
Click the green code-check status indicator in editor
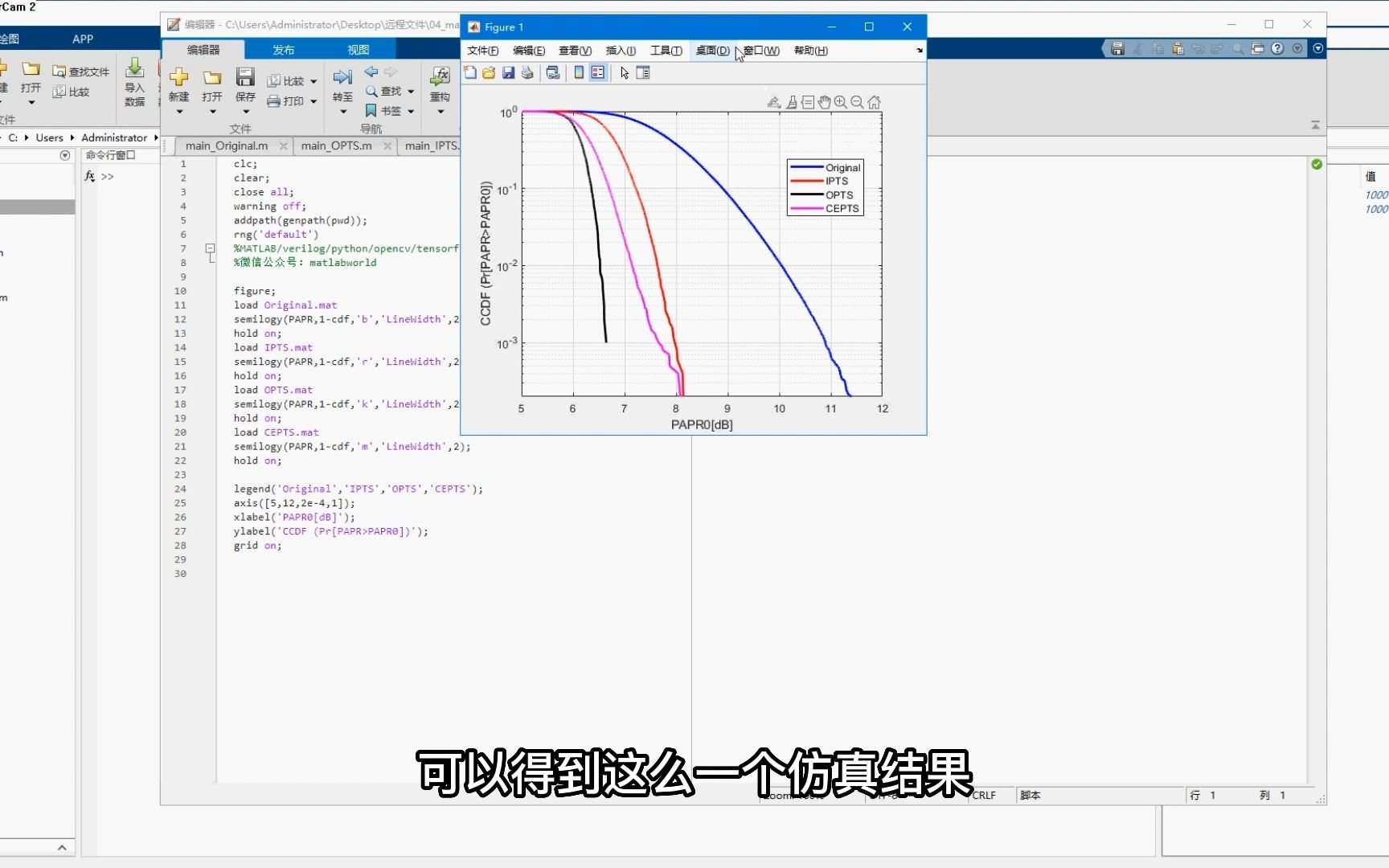[x=1317, y=164]
